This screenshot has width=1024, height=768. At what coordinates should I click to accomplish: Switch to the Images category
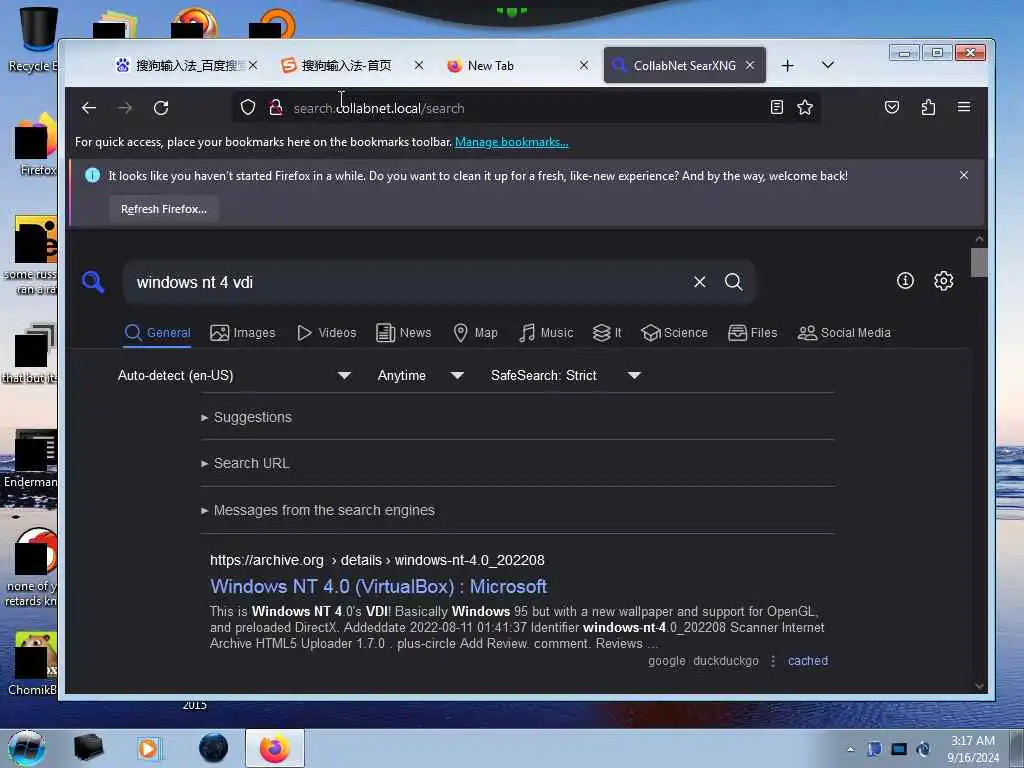click(242, 332)
